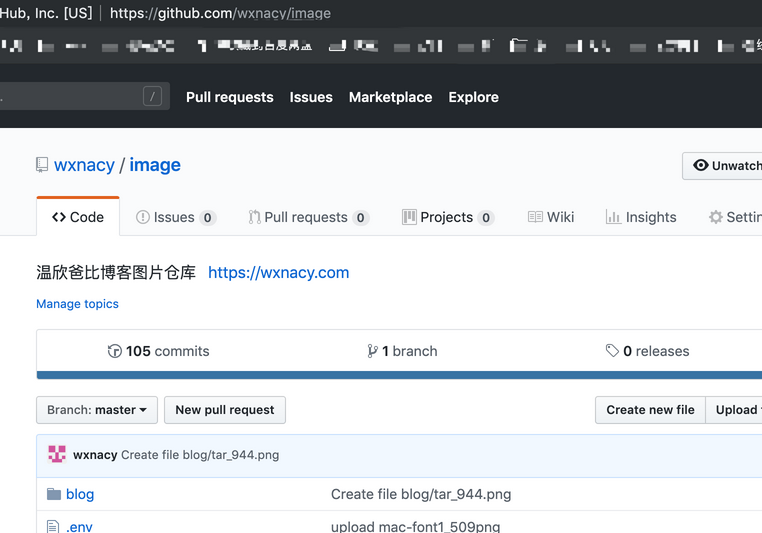Click the eye icon on Unwatch button
762x533 pixels.
(x=700, y=165)
